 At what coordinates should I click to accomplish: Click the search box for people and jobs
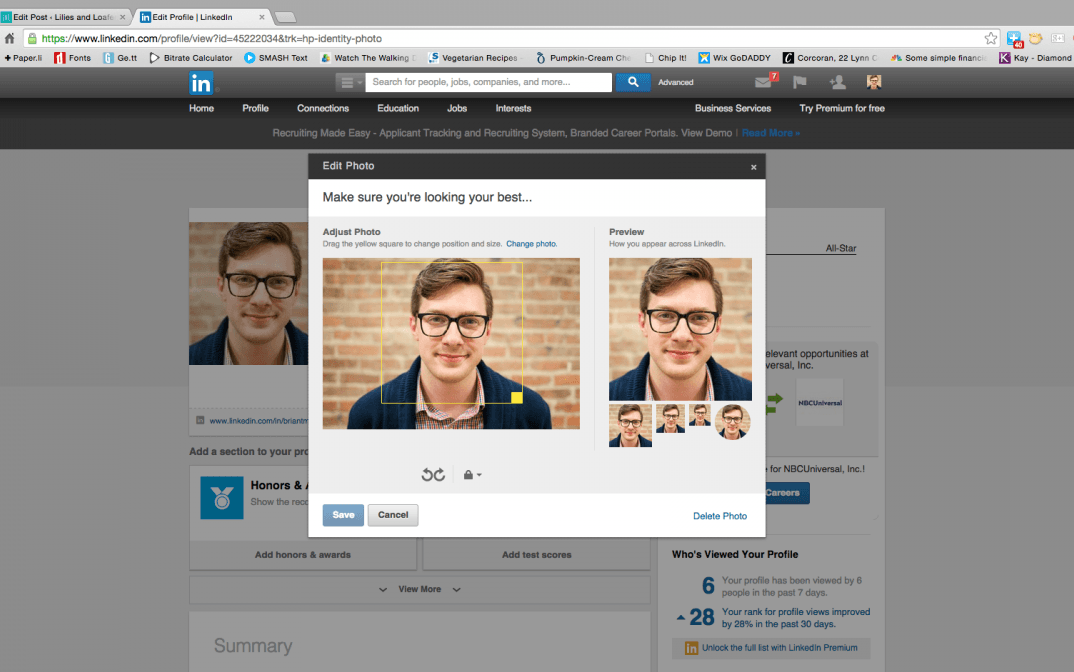click(x=488, y=82)
